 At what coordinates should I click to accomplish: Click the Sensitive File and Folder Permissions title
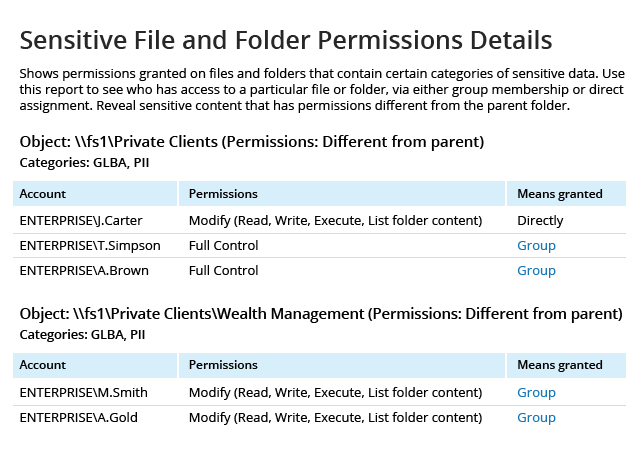tap(286, 41)
